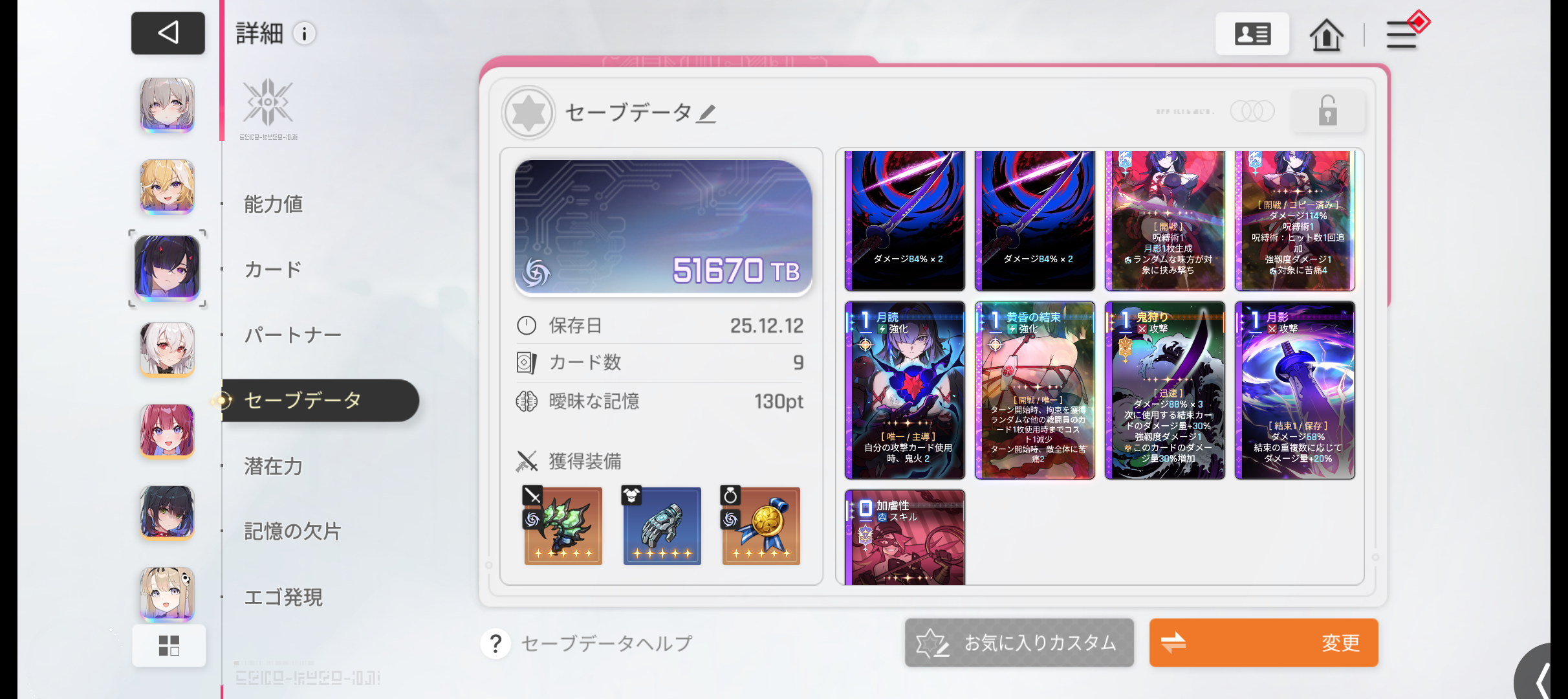Open the grid view icon below character list
The width and height of the screenshot is (1568, 699).
[x=169, y=645]
